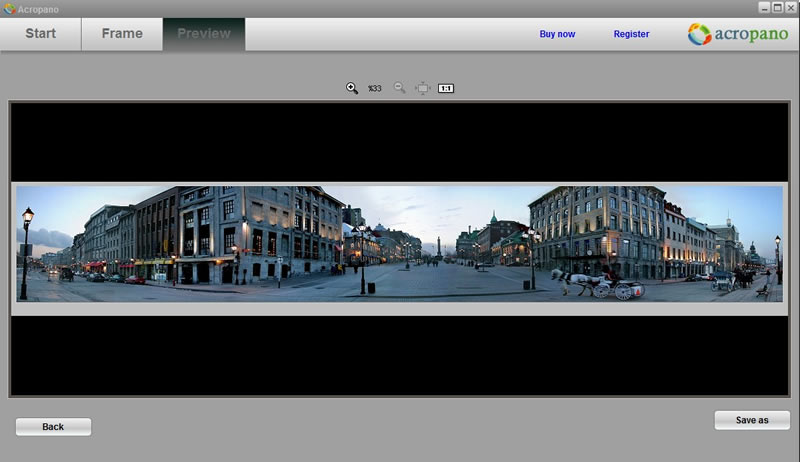The height and width of the screenshot is (462, 800).
Task: Open the Frame tab
Action: [x=122, y=34]
